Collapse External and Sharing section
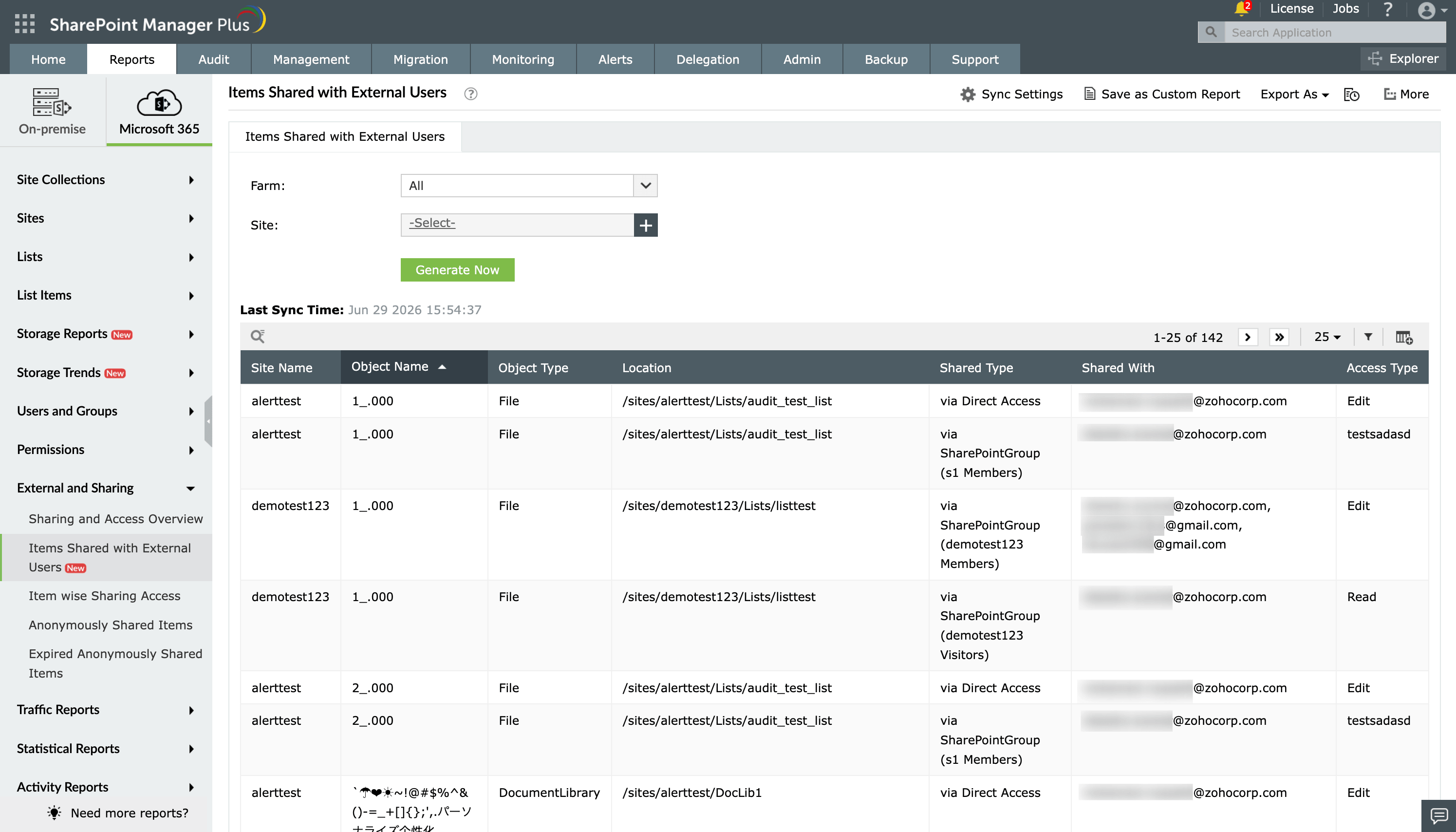Image resolution: width=1456 pixels, height=832 pixels. (106, 489)
